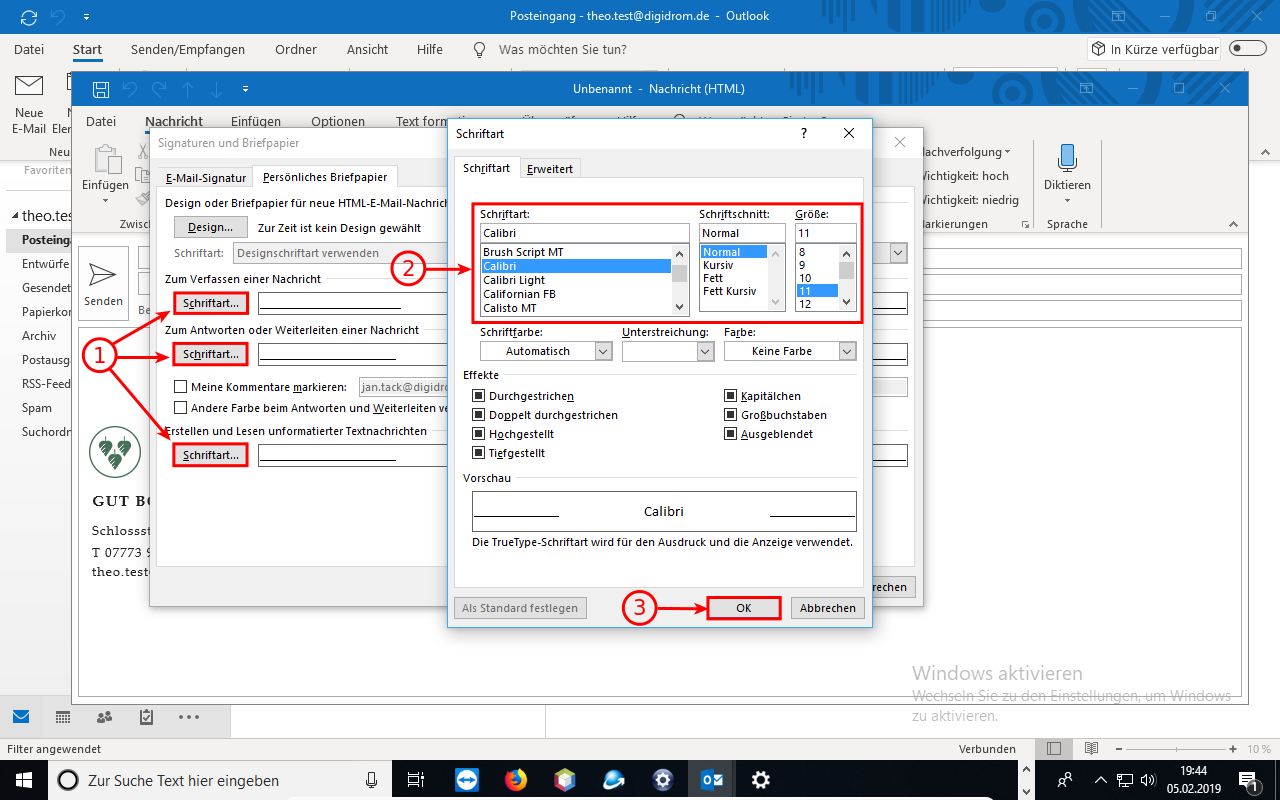
Task: Open TeamViewer from the taskbar
Action: coord(467,779)
